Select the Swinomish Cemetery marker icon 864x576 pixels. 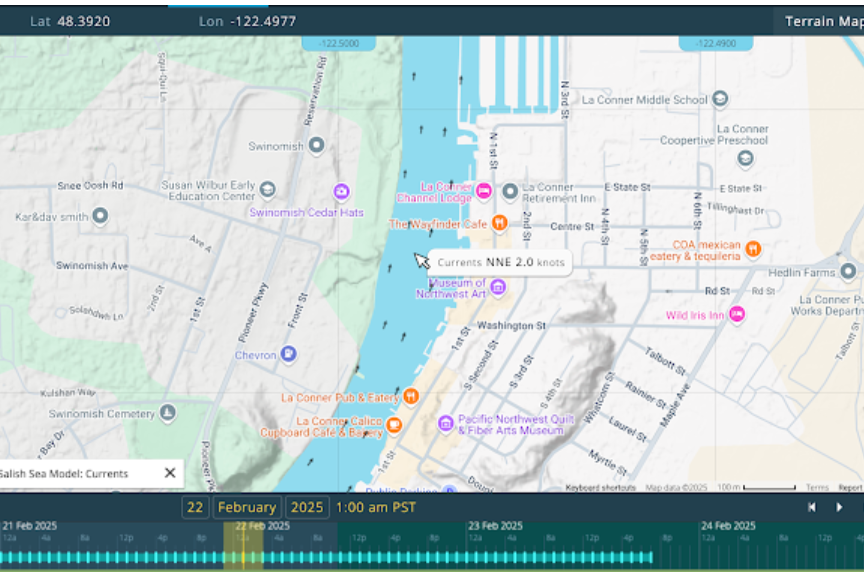click(168, 412)
